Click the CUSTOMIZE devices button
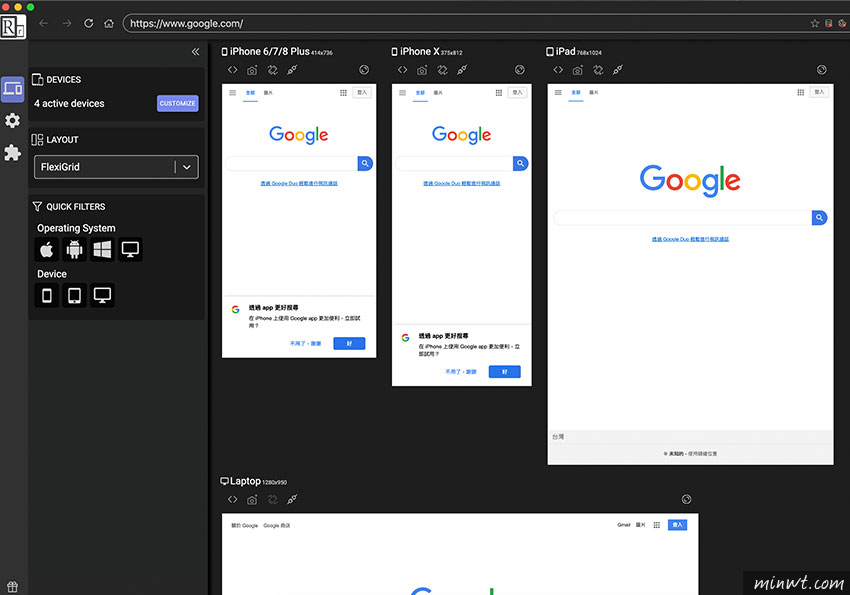This screenshot has height=595, width=850. [x=177, y=104]
